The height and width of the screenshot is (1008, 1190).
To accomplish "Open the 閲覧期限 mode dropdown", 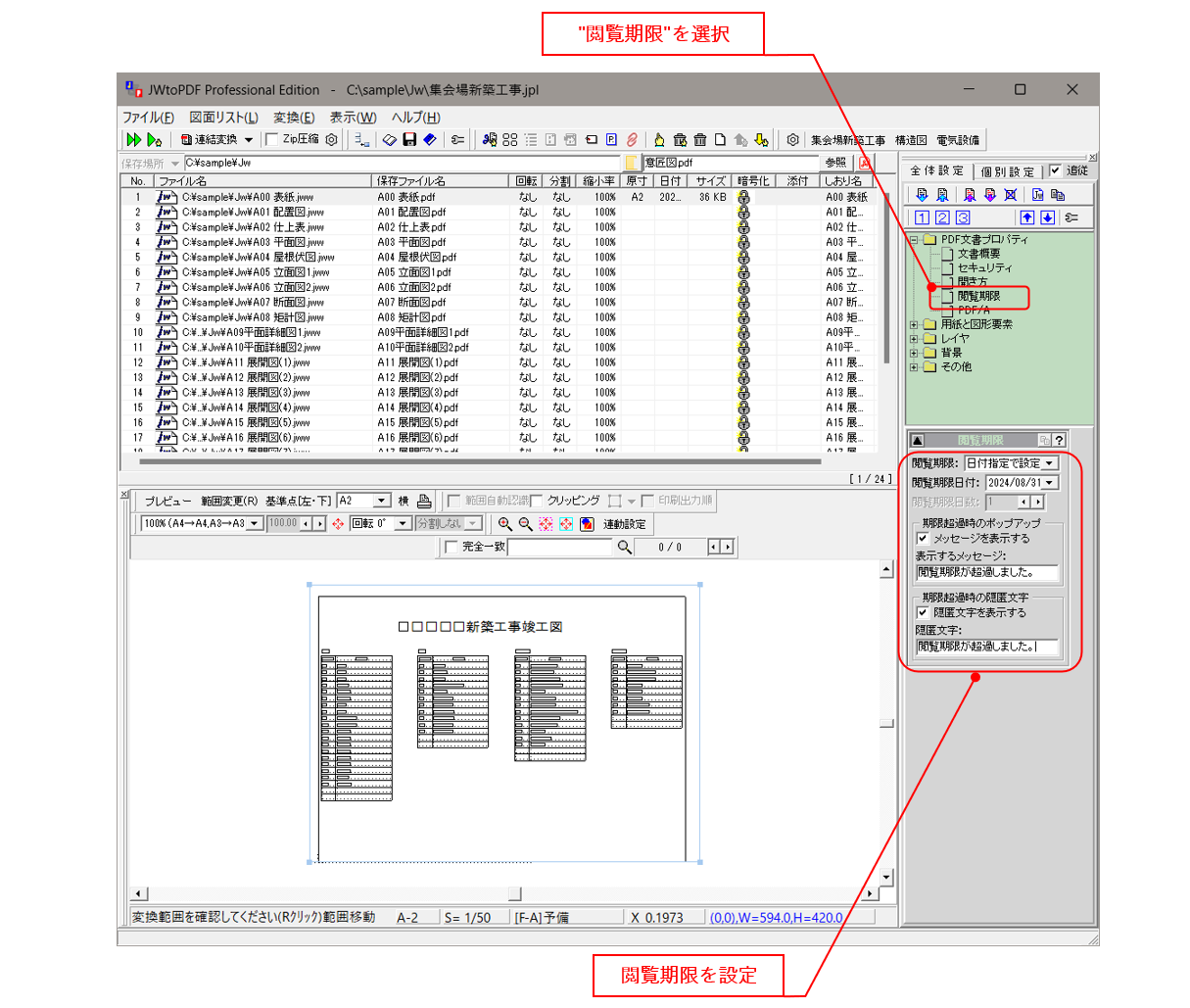I will (1050, 463).
